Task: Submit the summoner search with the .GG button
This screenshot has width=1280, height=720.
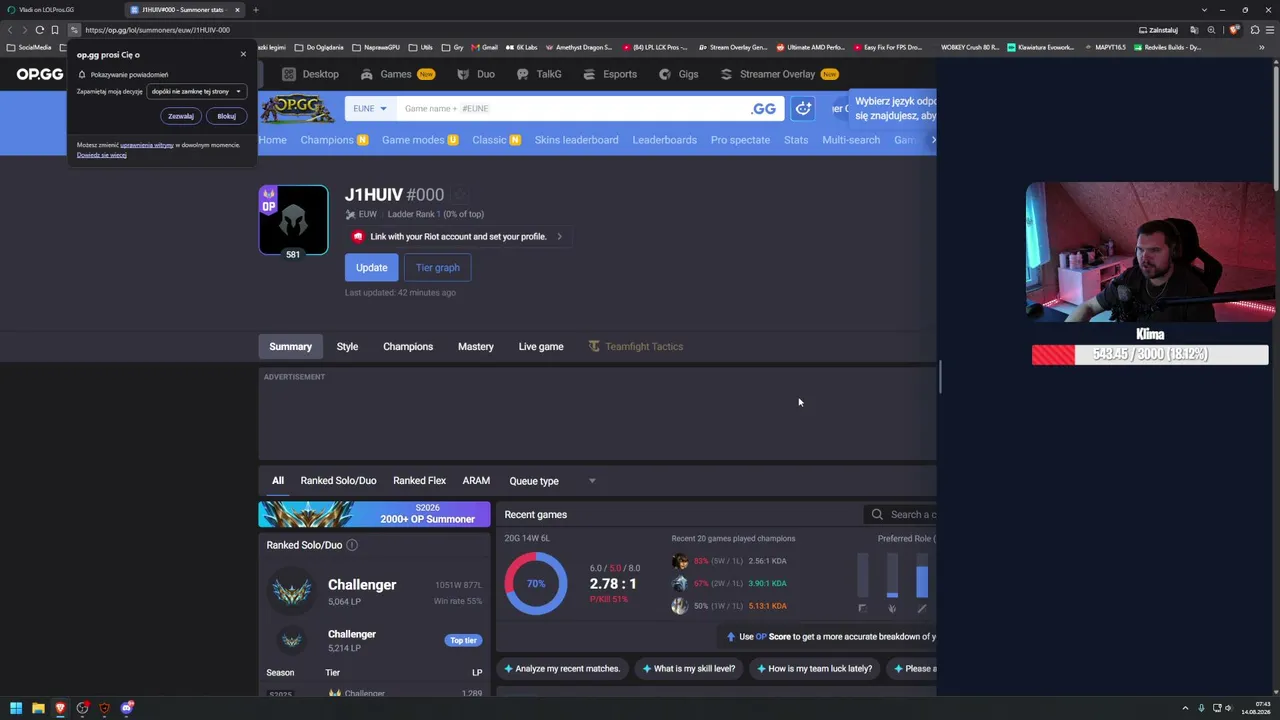Action: click(x=763, y=108)
